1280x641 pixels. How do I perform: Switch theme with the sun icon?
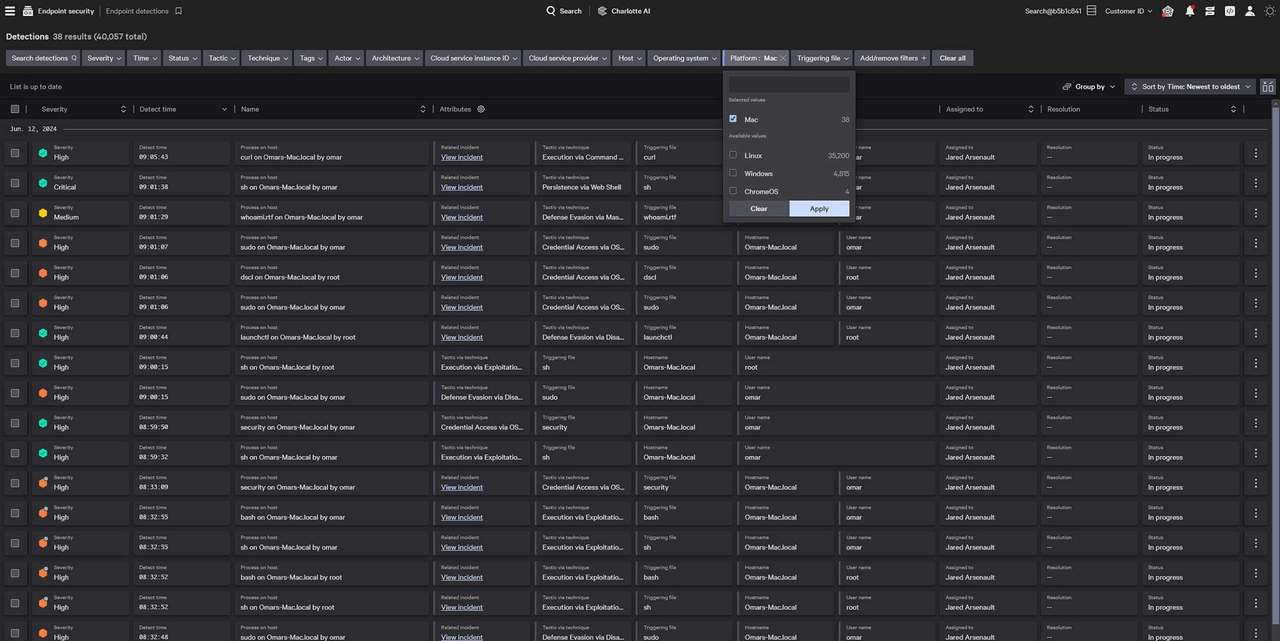tap(1270, 11)
